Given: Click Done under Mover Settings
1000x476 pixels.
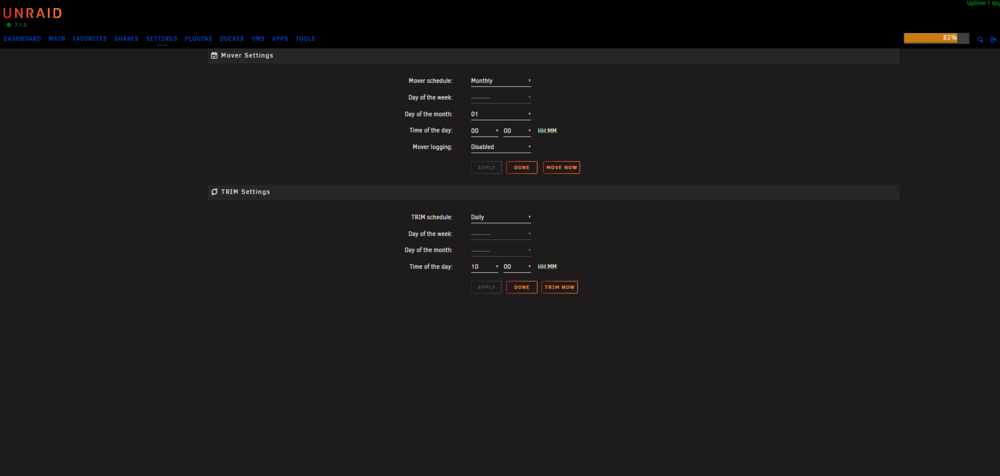Looking at the screenshot, I should click(x=522, y=167).
